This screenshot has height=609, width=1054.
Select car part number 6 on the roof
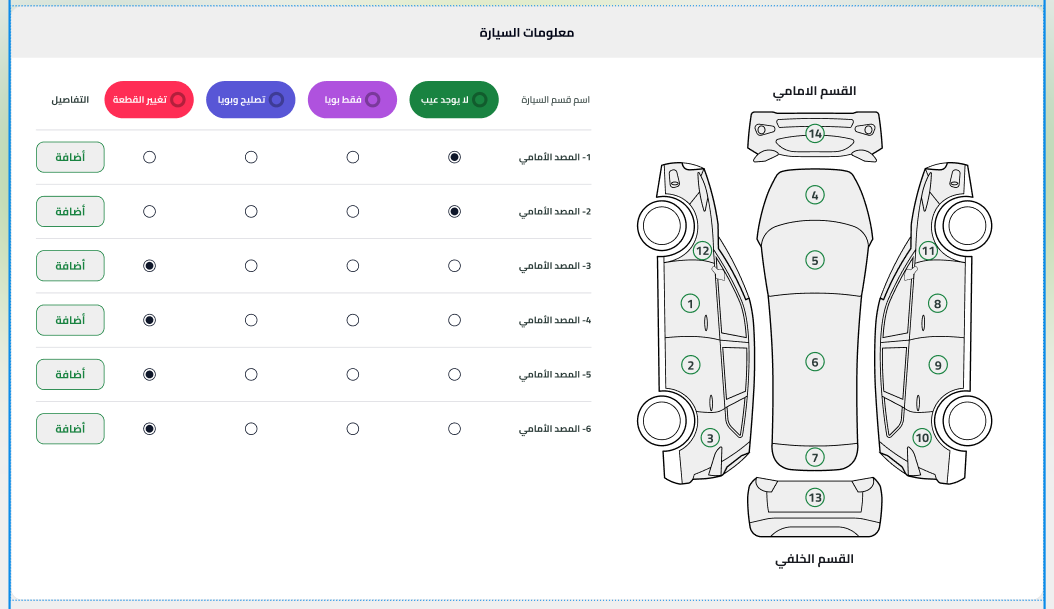click(x=815, y=362)
